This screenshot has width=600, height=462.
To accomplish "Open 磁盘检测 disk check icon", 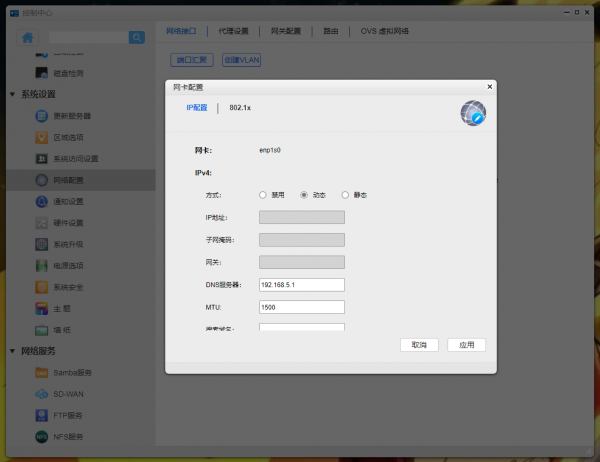I will (x=41, y=73).
